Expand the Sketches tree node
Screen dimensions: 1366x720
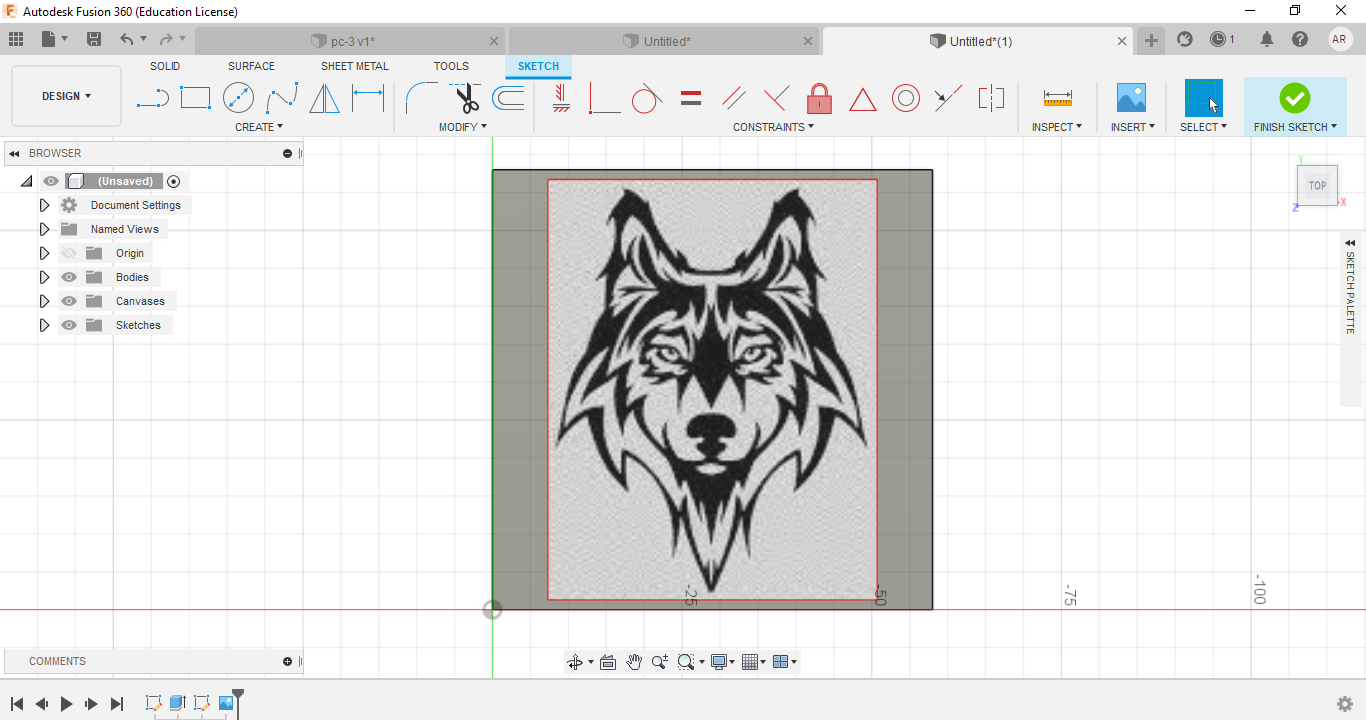44,325
